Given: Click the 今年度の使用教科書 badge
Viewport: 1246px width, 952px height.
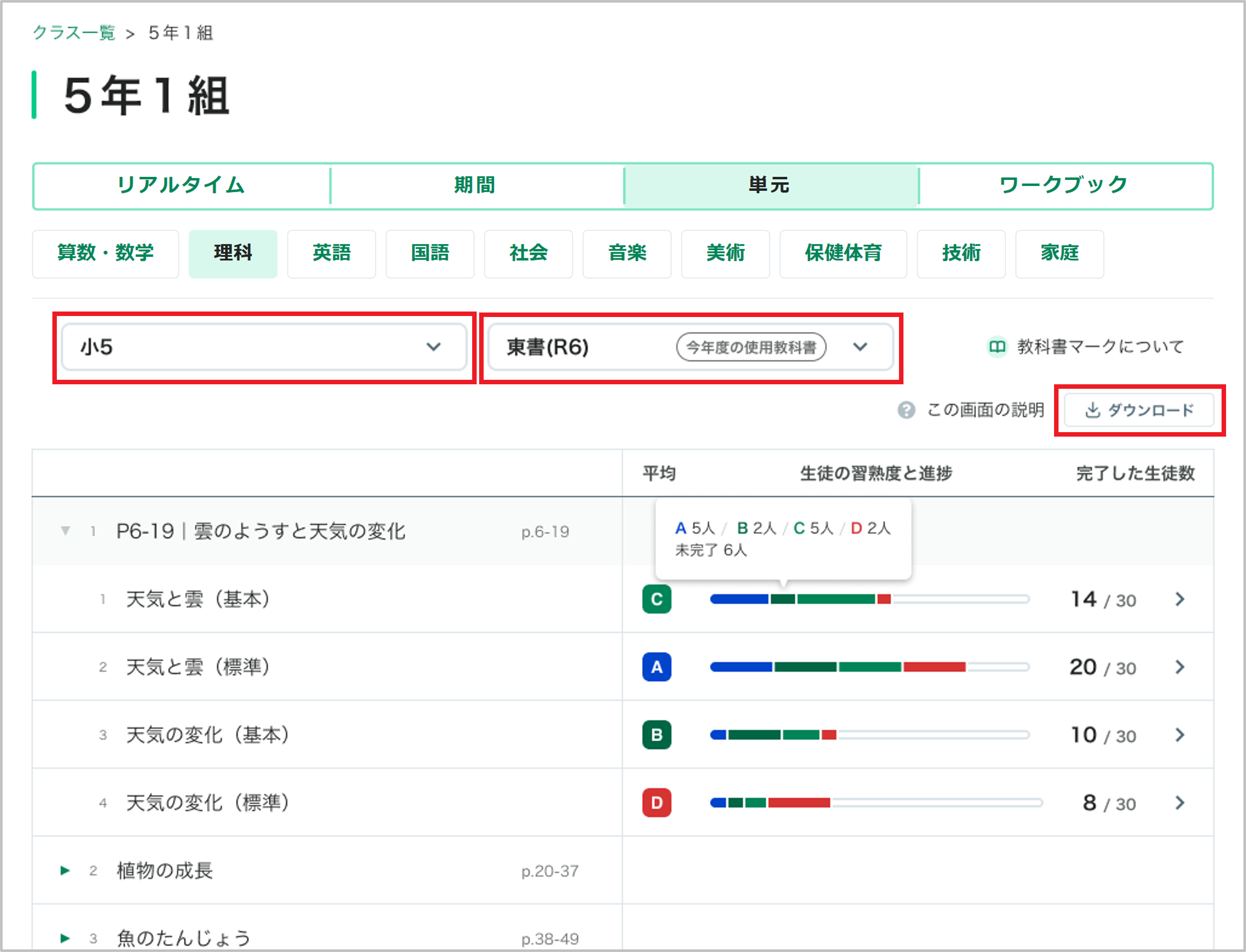Looking at the screenshot, I should click(x=751, y=347).
